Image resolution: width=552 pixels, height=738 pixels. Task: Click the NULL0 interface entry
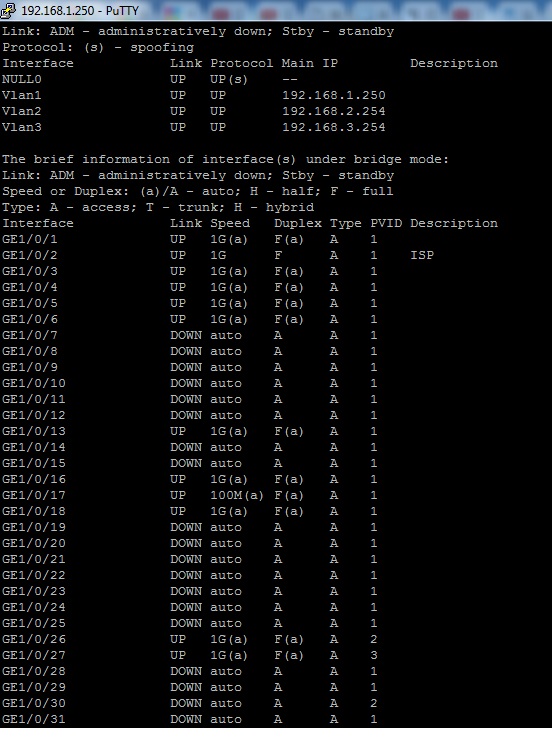22,80
